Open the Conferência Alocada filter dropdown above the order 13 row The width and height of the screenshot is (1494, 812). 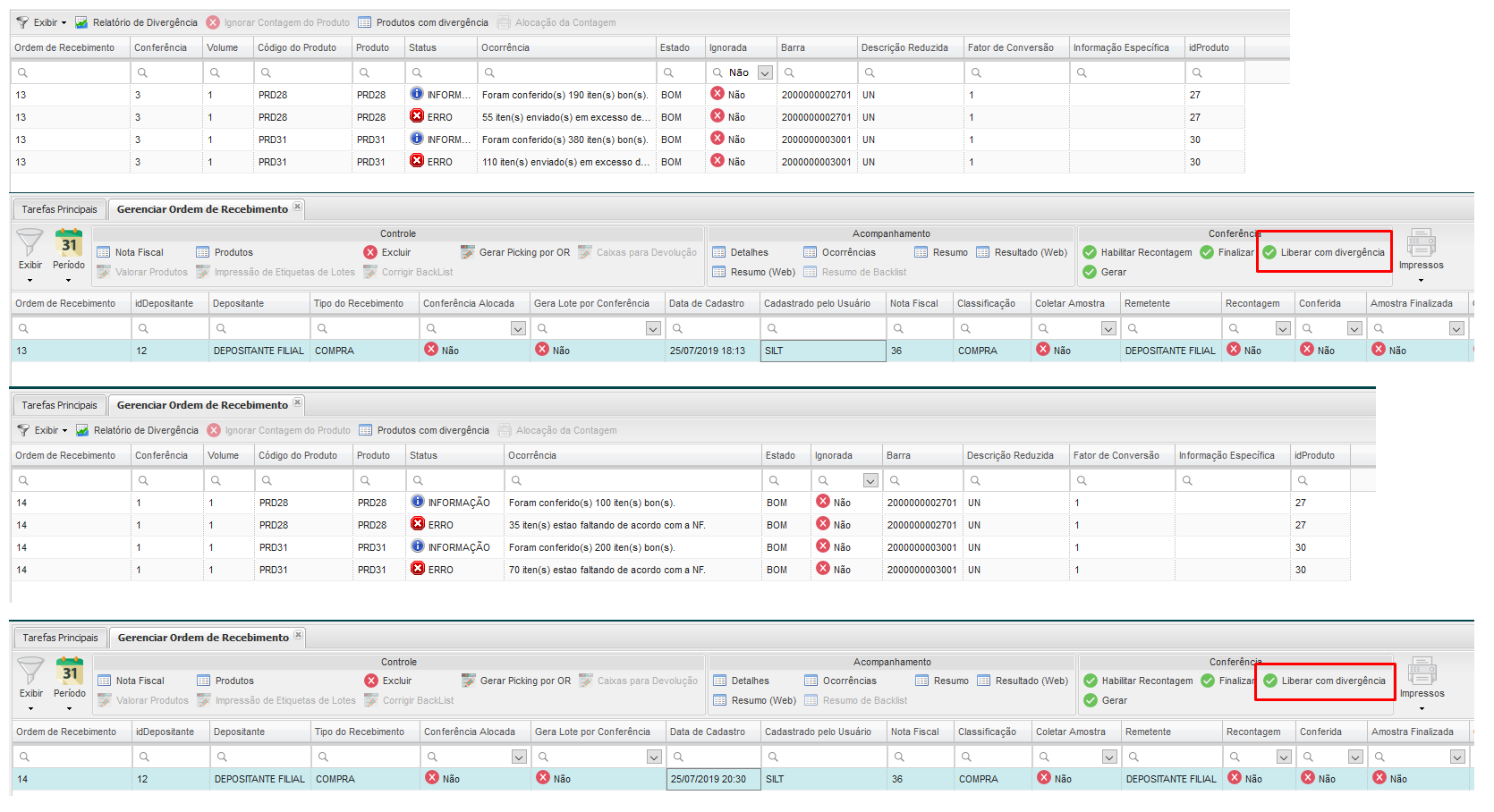tap(518, 328)
